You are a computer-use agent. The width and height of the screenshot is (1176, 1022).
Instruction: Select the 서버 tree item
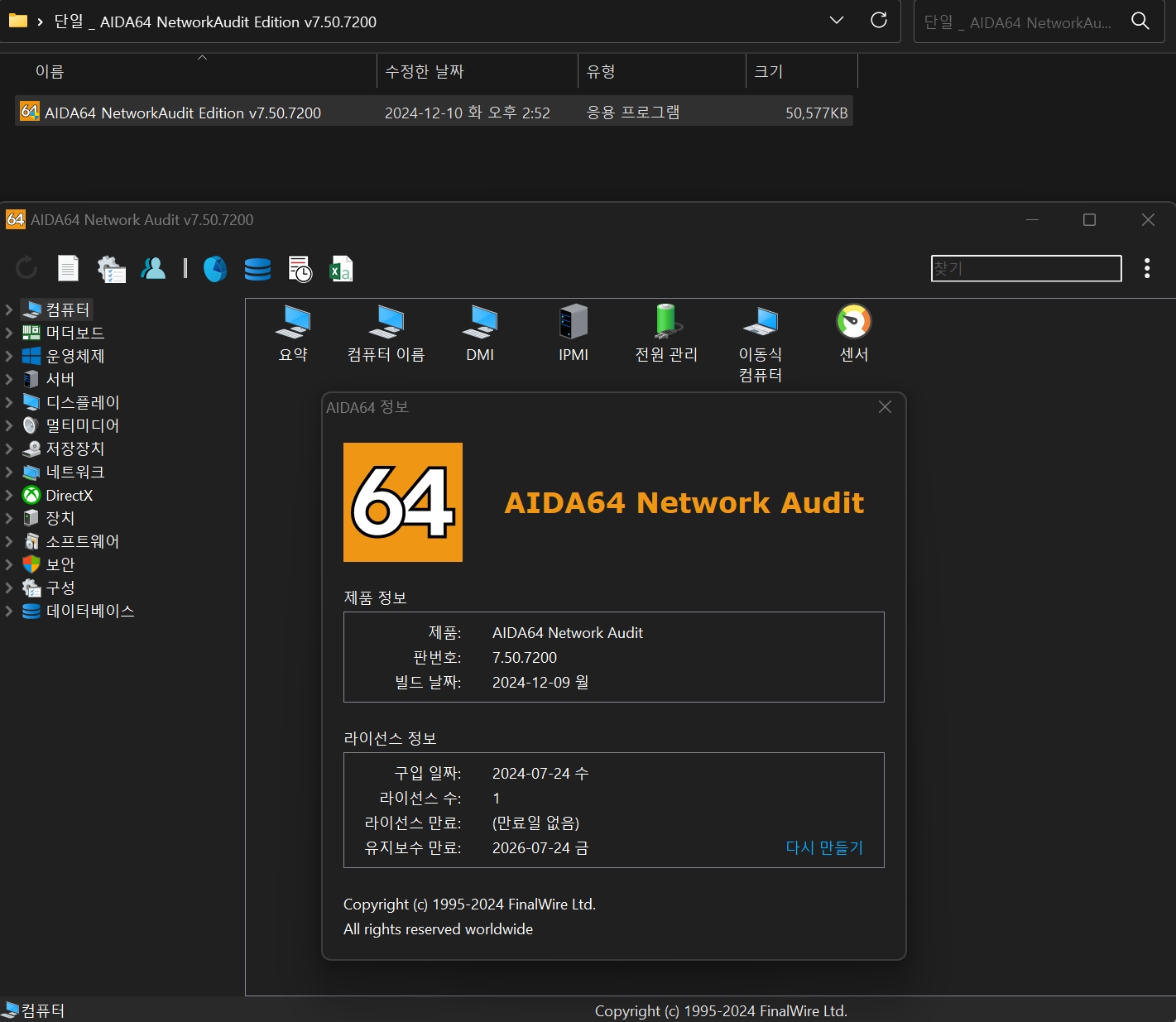(49, 379)
